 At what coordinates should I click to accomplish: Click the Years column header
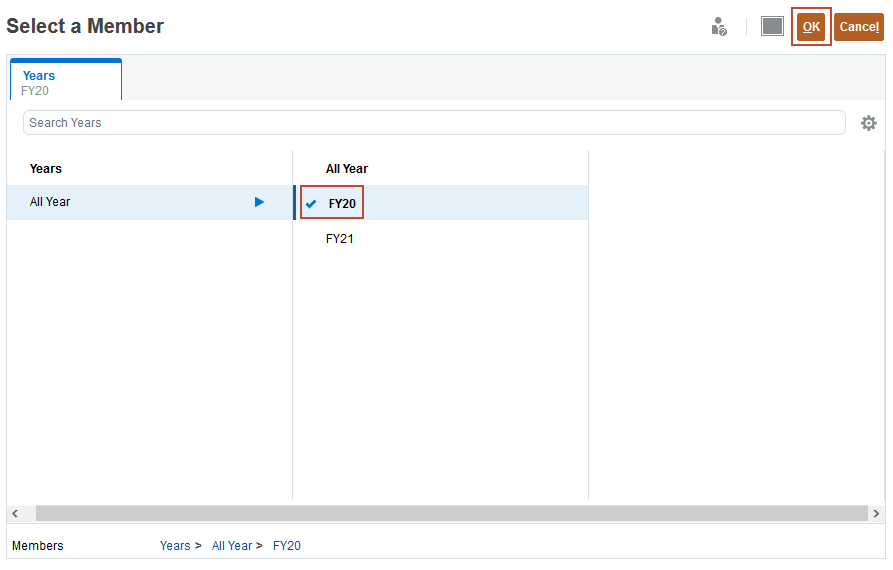coord(46,169)
